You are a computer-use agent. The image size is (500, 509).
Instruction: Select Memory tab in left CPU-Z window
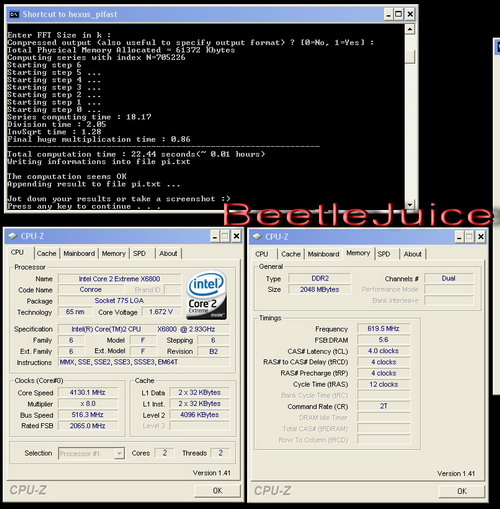click(114, 253)
